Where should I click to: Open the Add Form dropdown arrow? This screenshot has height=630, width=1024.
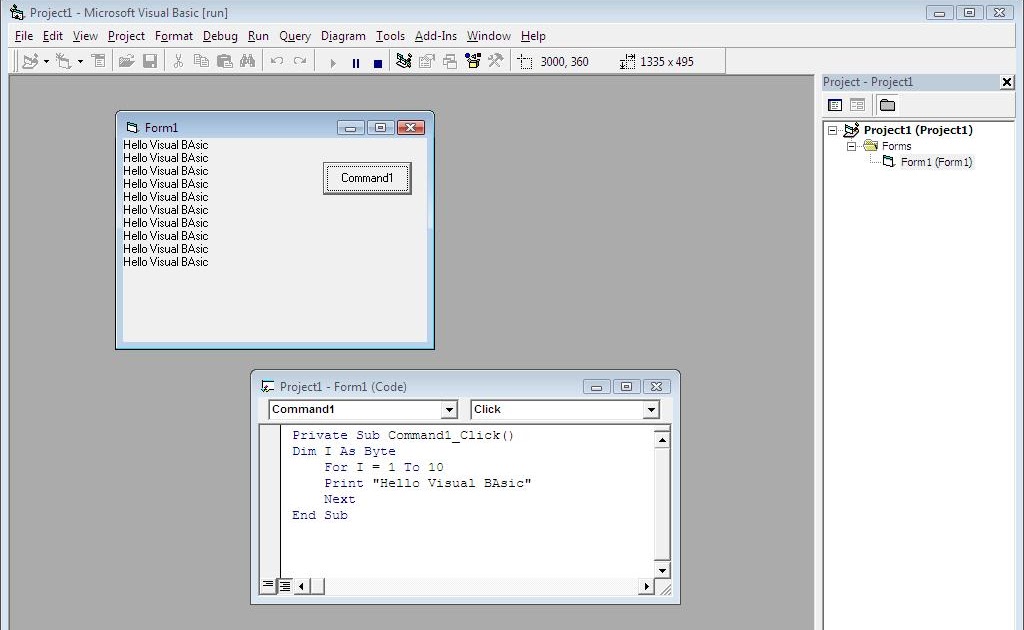point(80,61)
